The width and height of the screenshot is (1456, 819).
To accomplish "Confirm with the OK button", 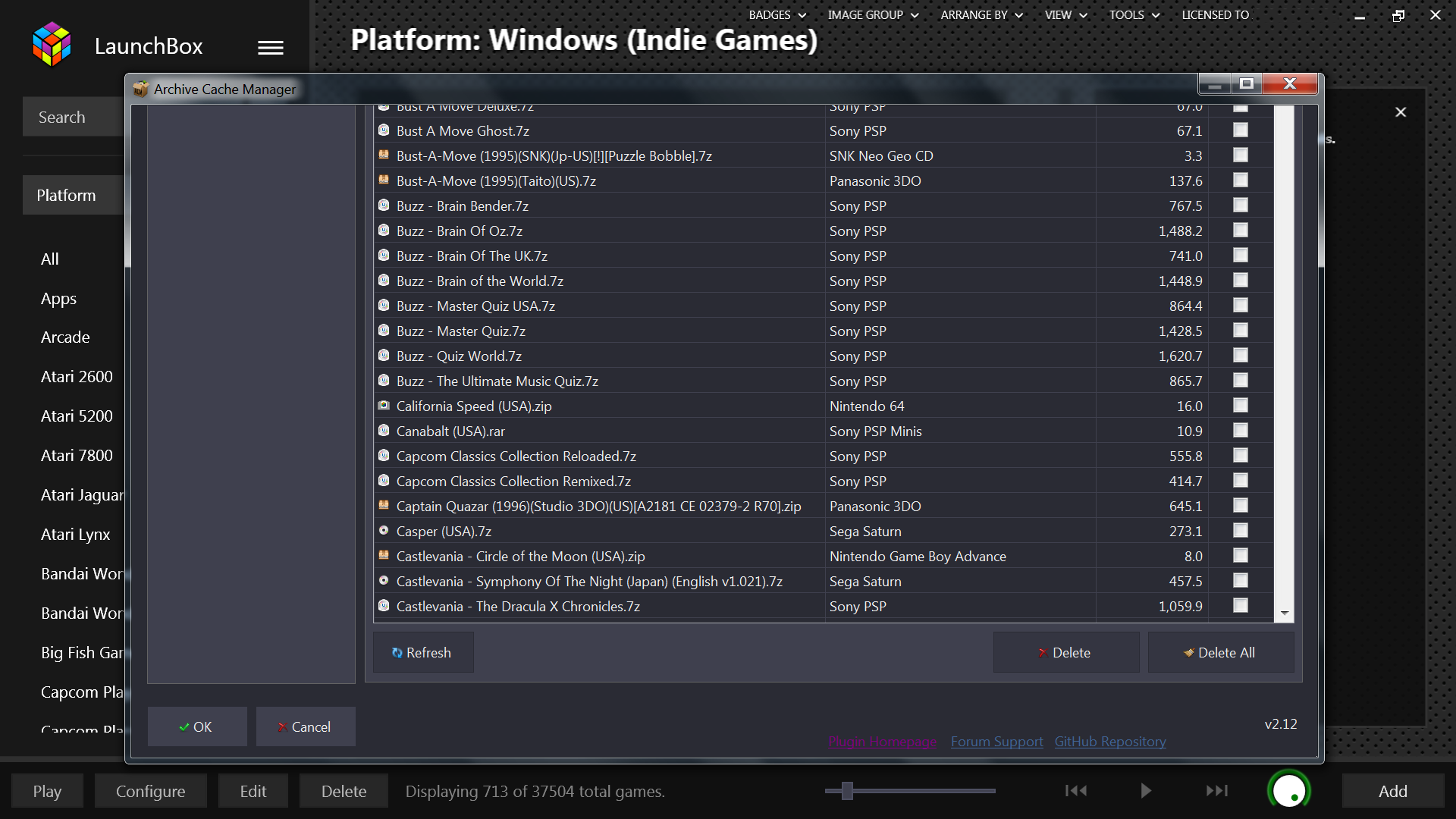I will click(x=197, y=726).
